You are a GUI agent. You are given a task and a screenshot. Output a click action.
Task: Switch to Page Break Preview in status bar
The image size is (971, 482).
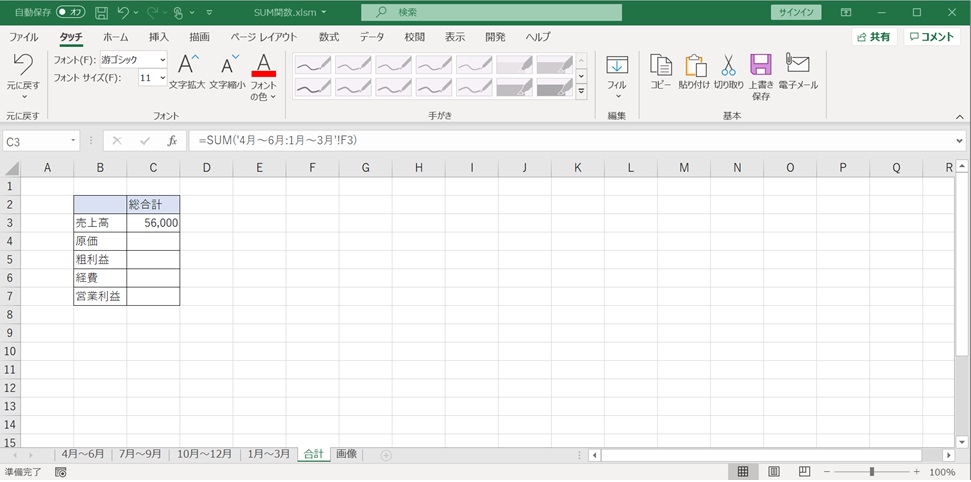click(804, 472)
